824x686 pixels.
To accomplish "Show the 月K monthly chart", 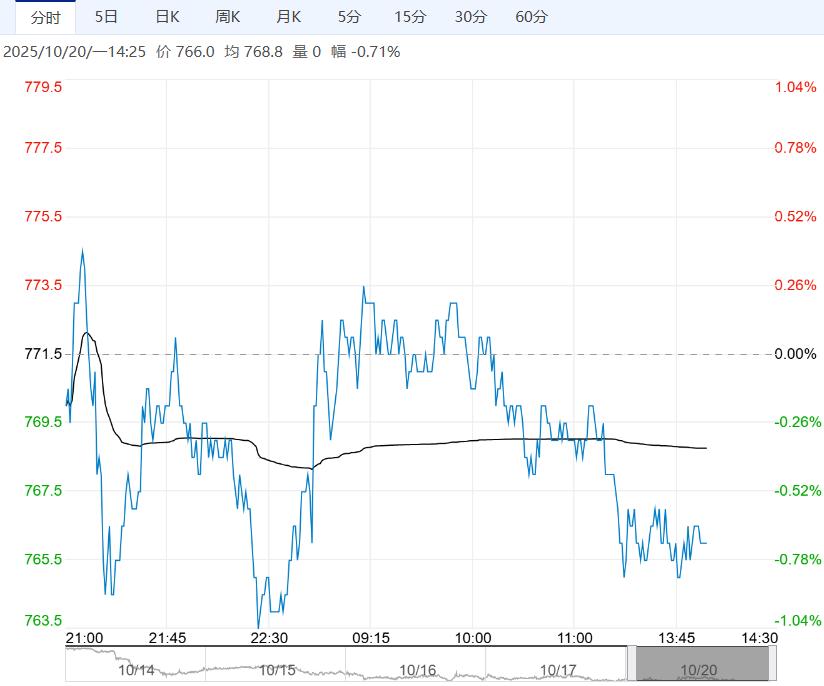I will [289, 17].
